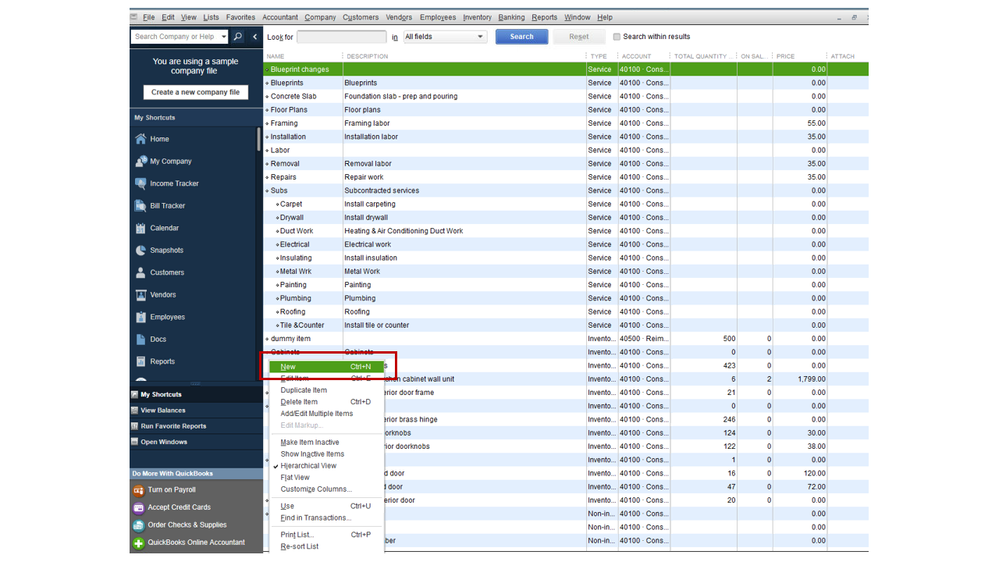Screen dimensions: 999x562
Task: Click the search magnifier icon
Action: (x=238, y=37)
